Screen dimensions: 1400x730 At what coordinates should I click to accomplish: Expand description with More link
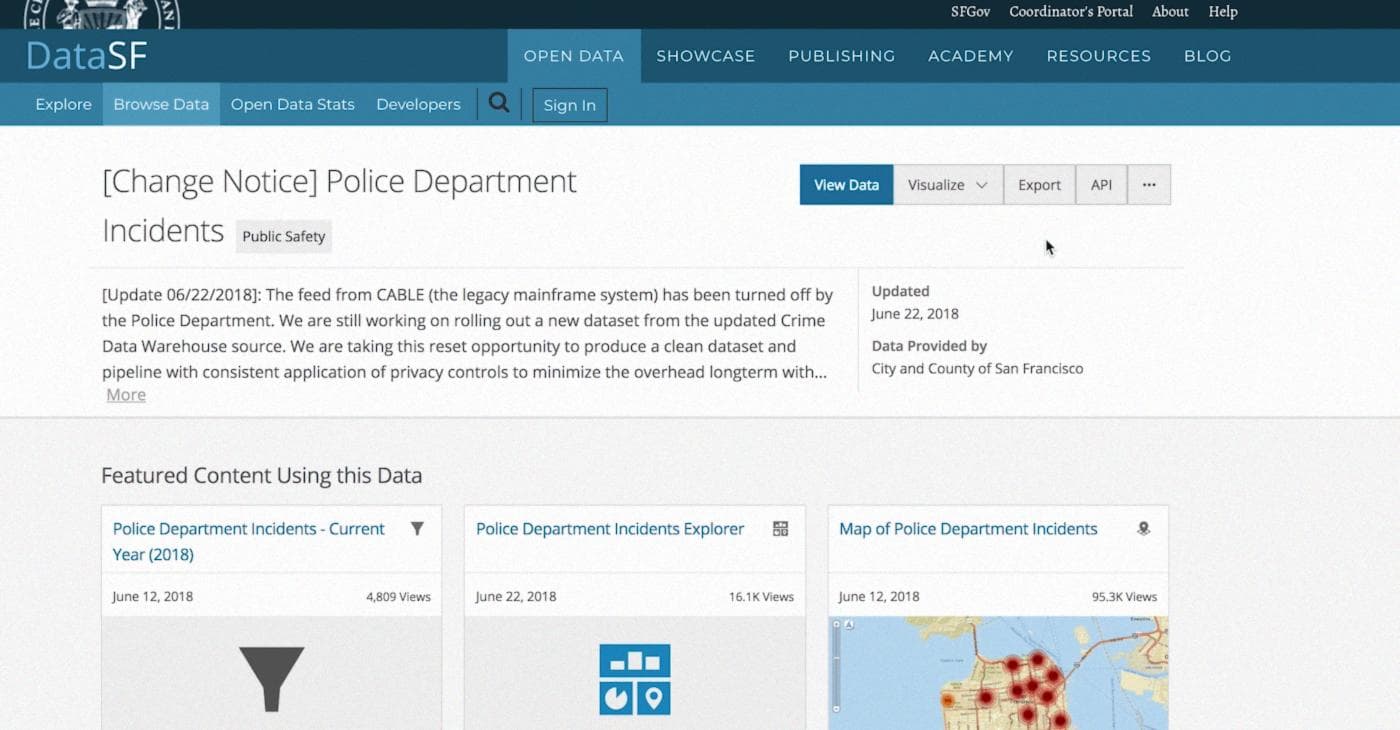126,395
